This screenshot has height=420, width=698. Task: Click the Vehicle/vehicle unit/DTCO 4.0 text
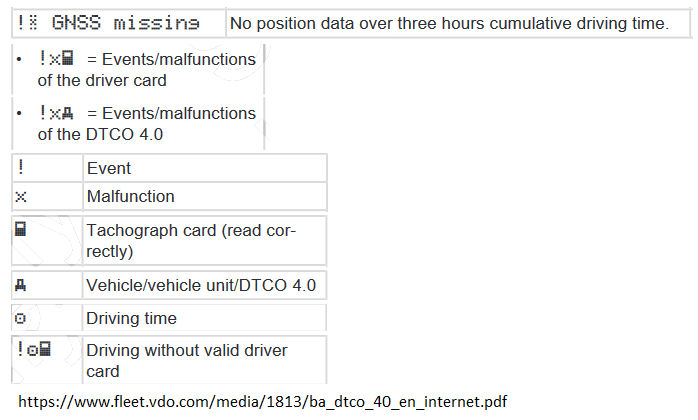(201, 285)
